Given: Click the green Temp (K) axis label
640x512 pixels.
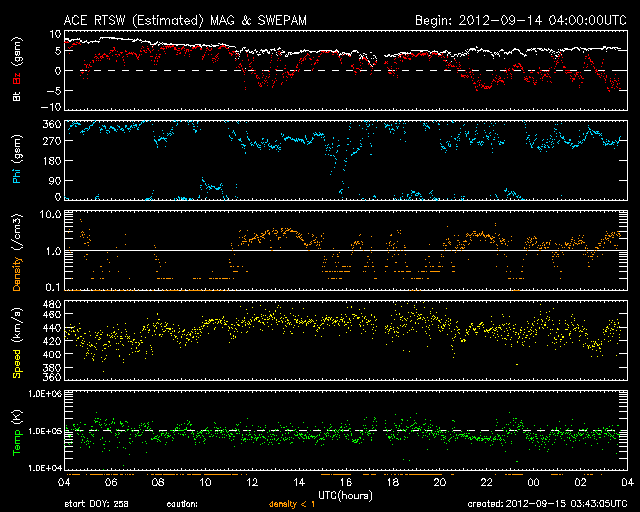Looking at the screenshot, I should click(x=16, y=432).
